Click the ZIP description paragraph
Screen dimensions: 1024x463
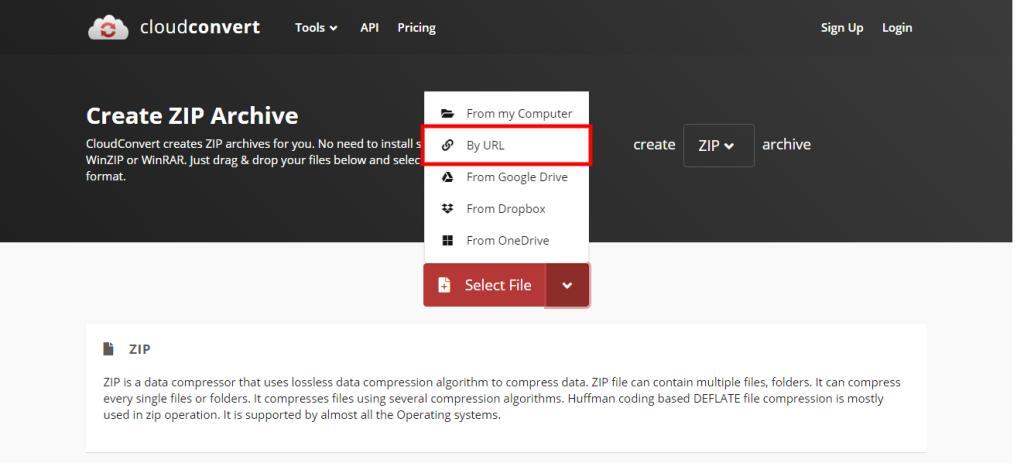(x=502, y=398)
